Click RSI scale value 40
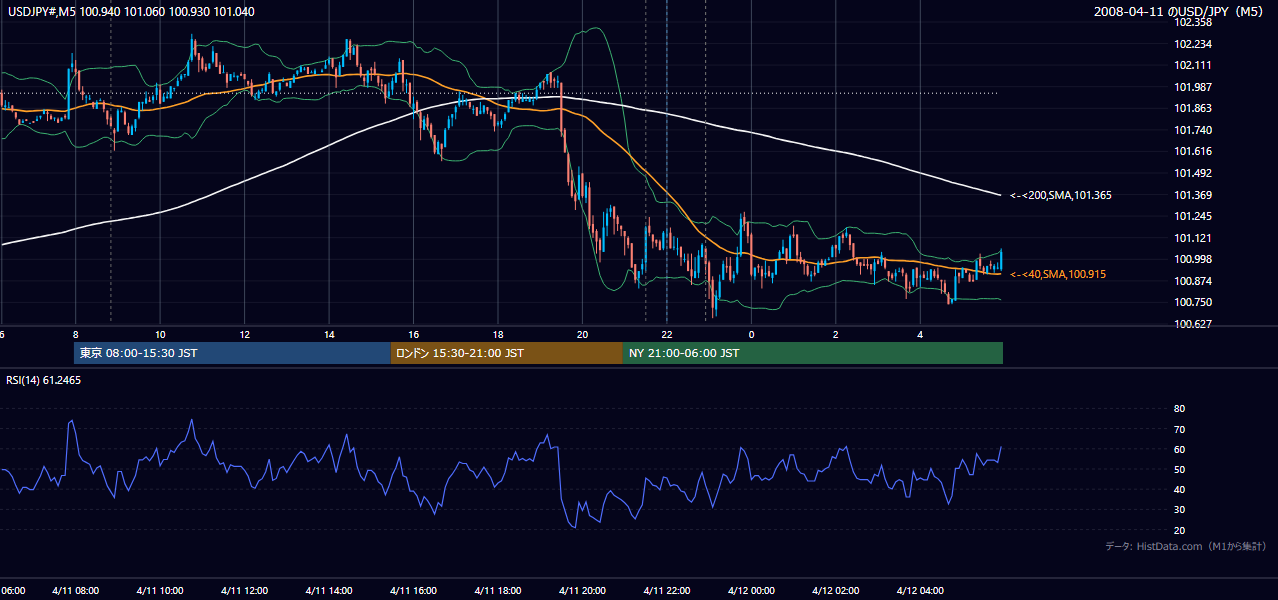The image size is (1278, 600). (1179, 489)
